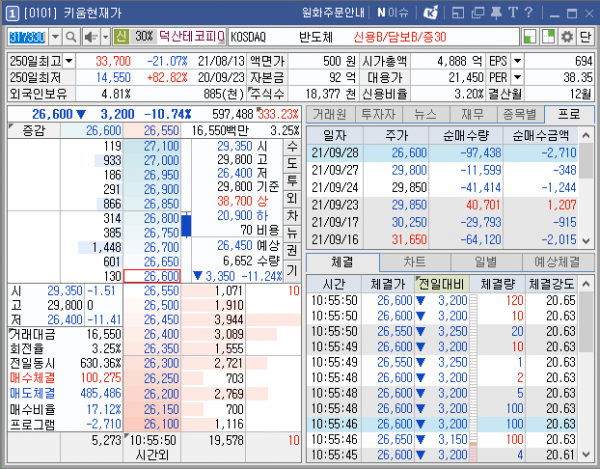
Task: Switch to the 재무 tab
Action: coord(473,114)
